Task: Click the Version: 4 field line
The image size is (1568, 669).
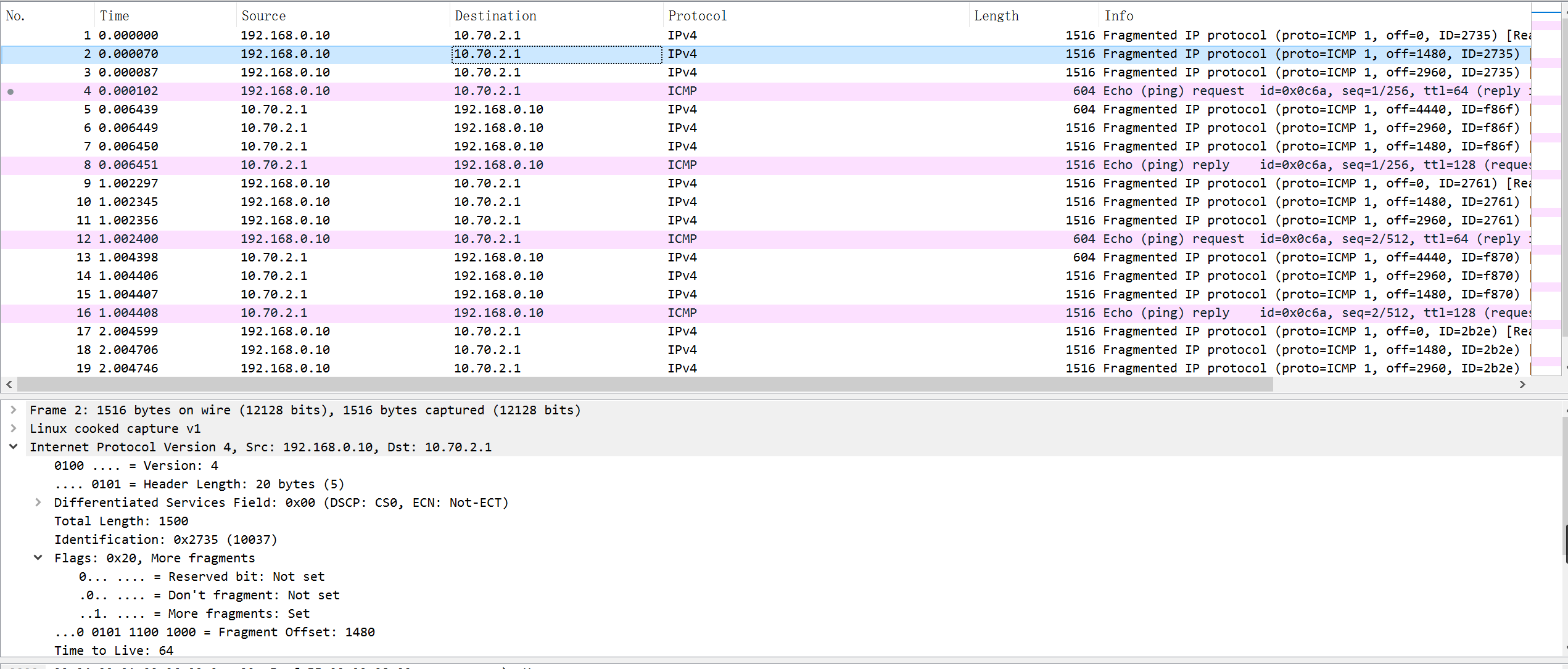Action: click(136, 466)
